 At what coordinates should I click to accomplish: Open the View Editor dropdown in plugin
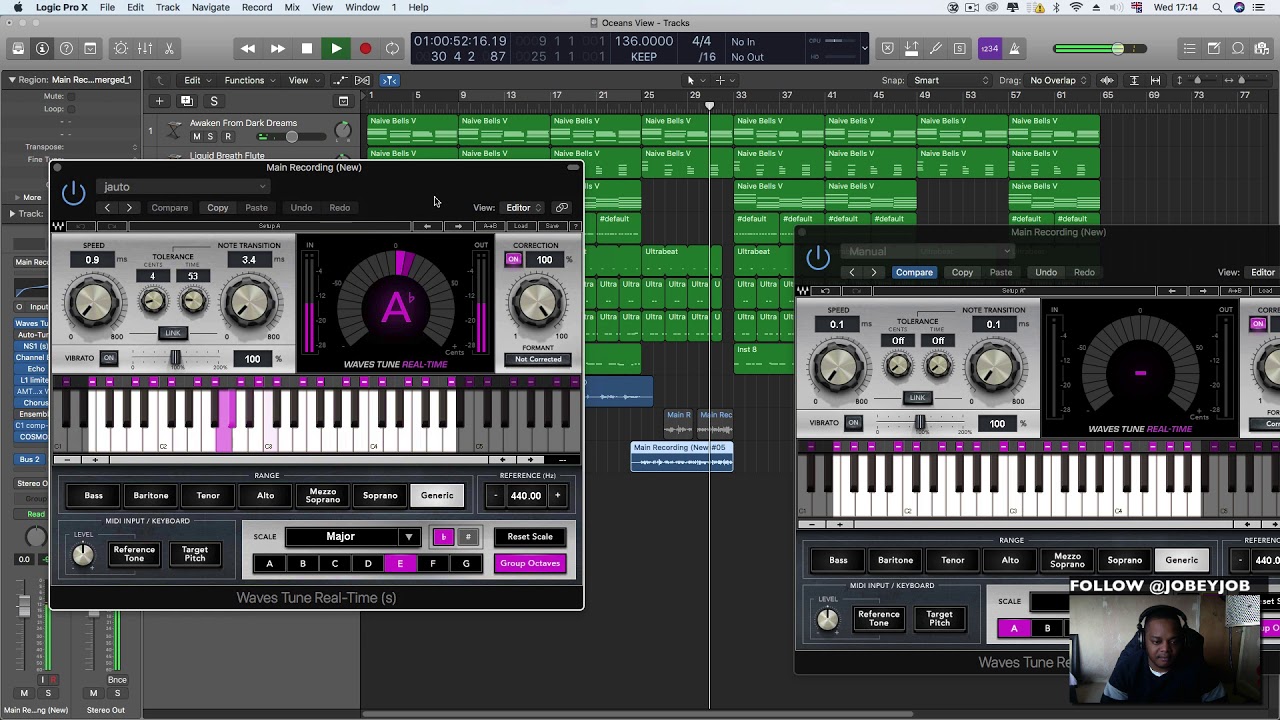pyautogui.click(x=522, y=208)
